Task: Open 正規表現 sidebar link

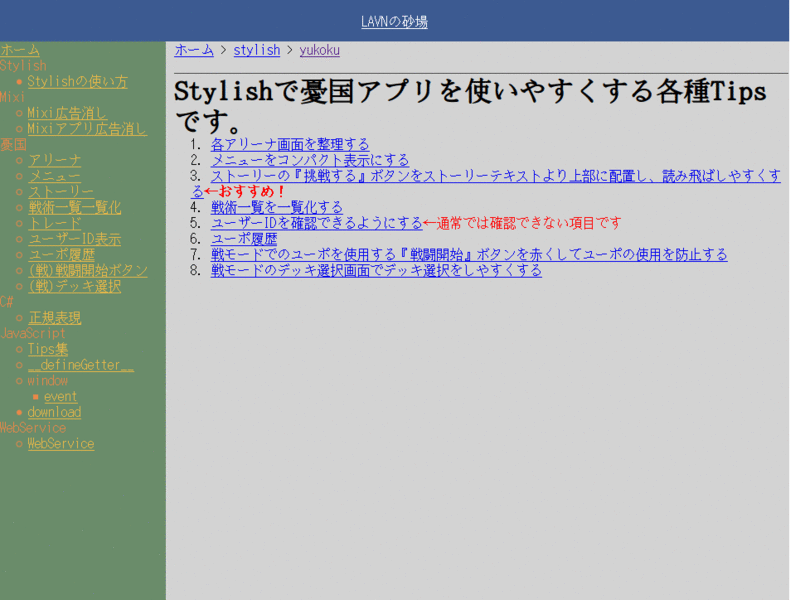Action: pyautogui.click(x=55, y=318)
